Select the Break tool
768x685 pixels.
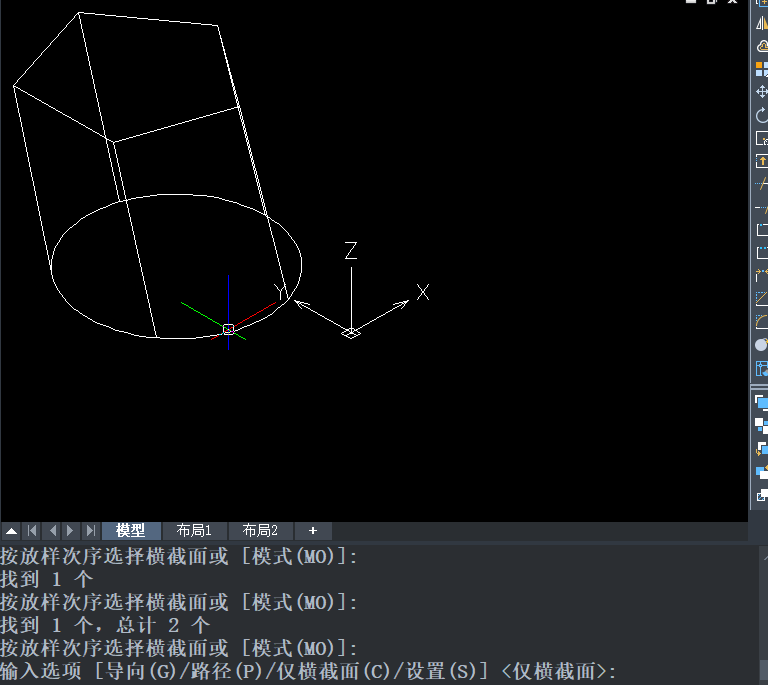[x=762, y=253]
